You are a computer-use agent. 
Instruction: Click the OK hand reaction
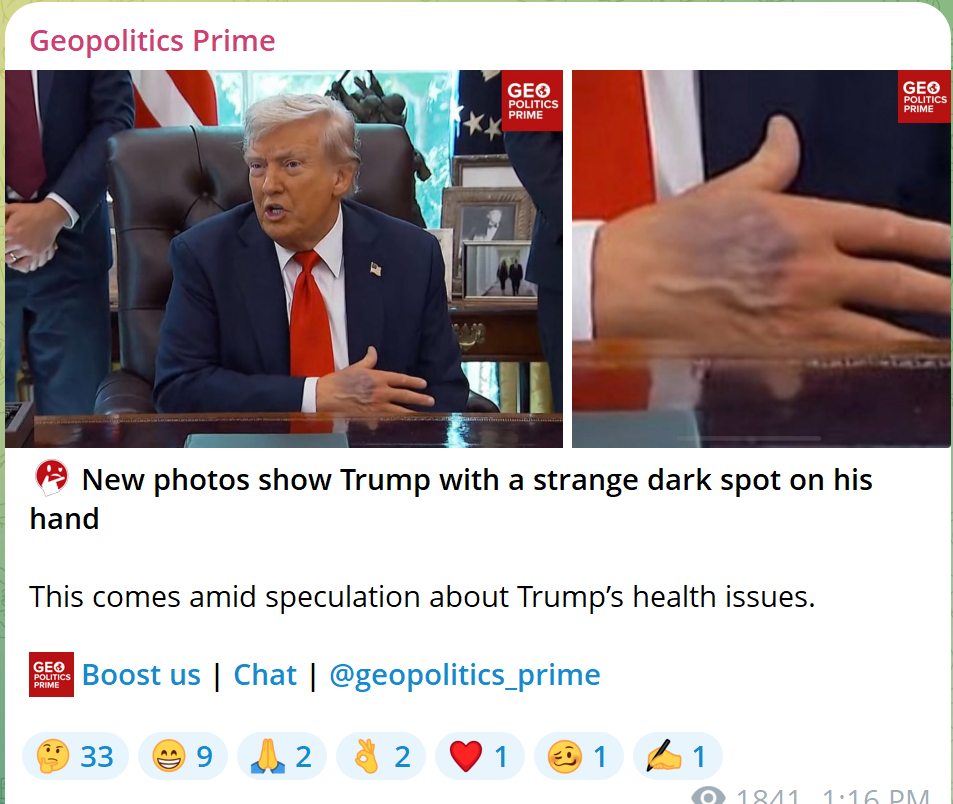(381, 757)
